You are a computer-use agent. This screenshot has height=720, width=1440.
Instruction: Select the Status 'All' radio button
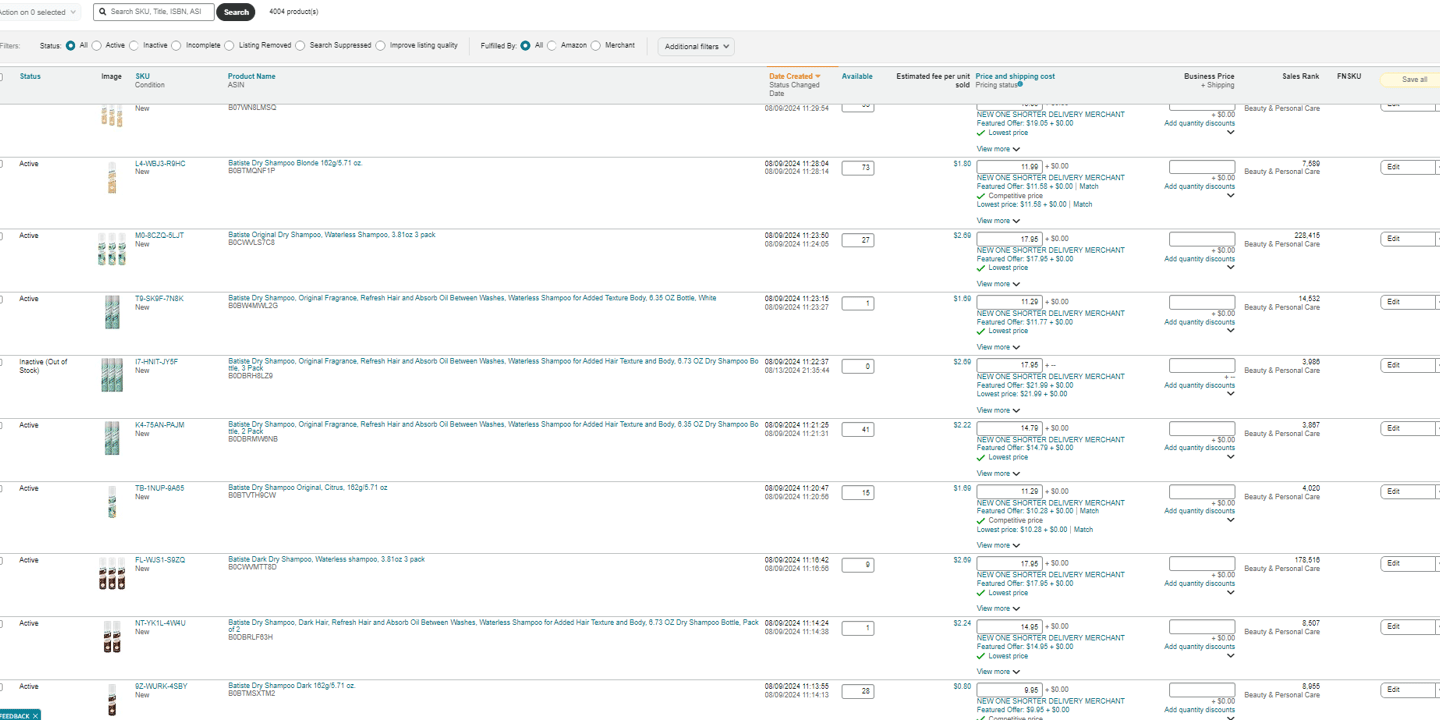(x=71, y=46)
